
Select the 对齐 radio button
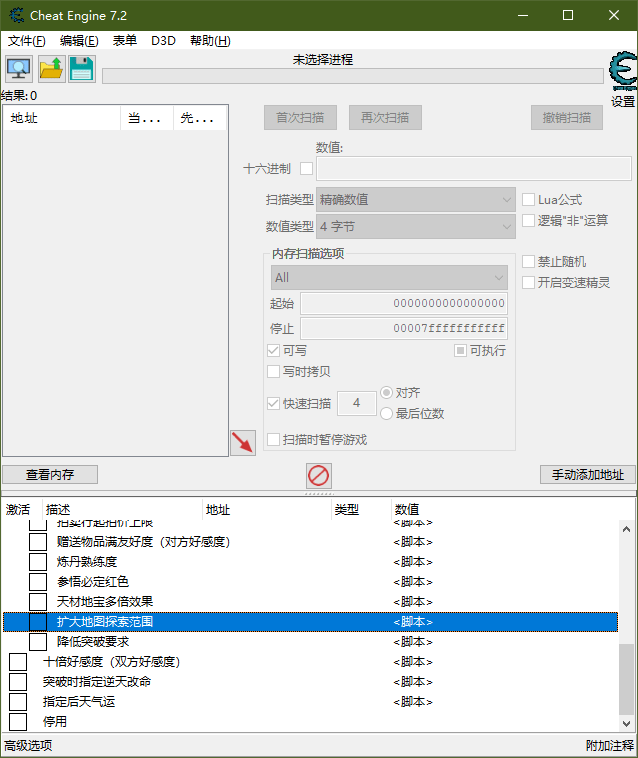coord(386,393)
